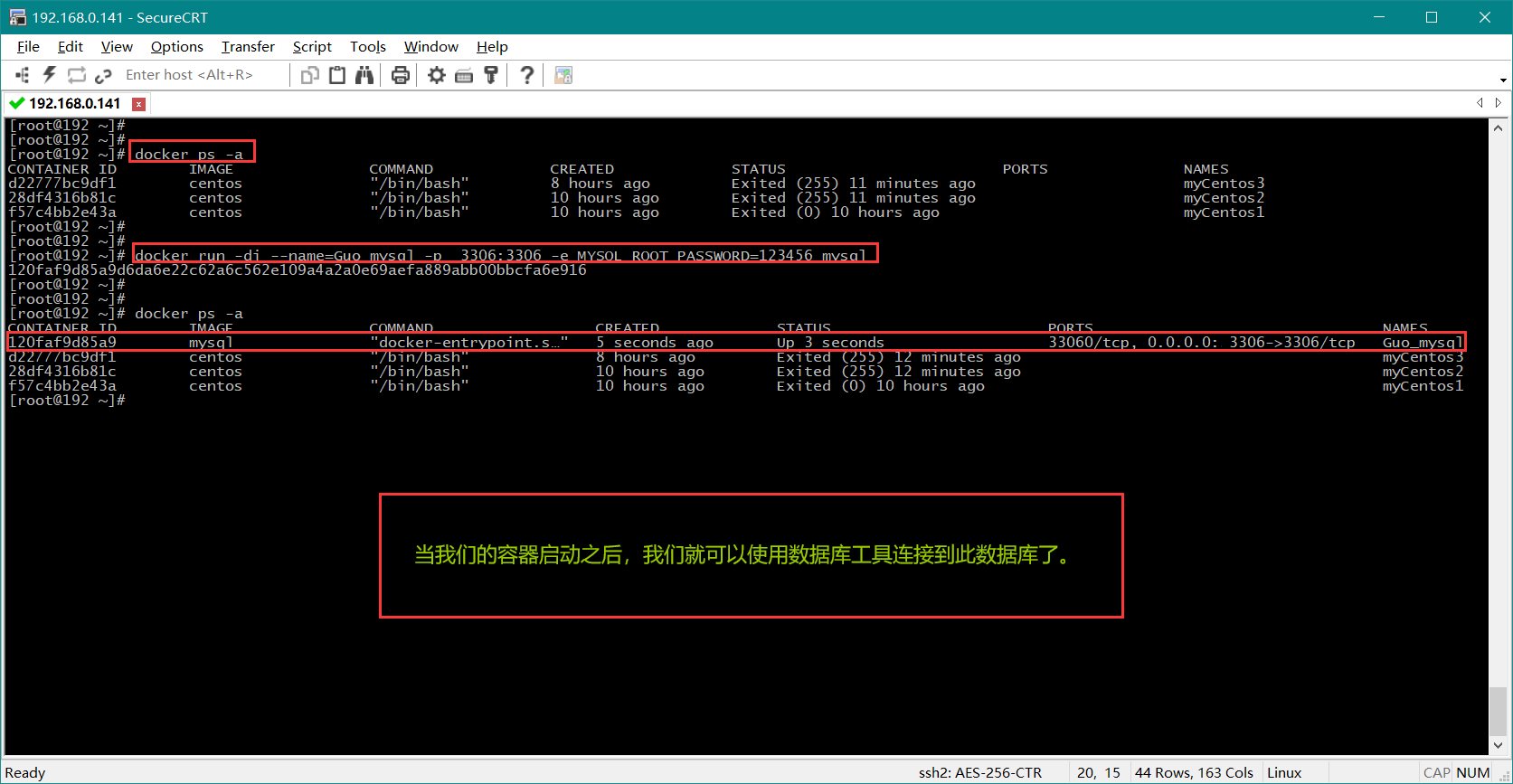Click the Quick Connect lightning icon
Image resolution: width=1513 pixels, height=784 pixels.
point(50,75)
